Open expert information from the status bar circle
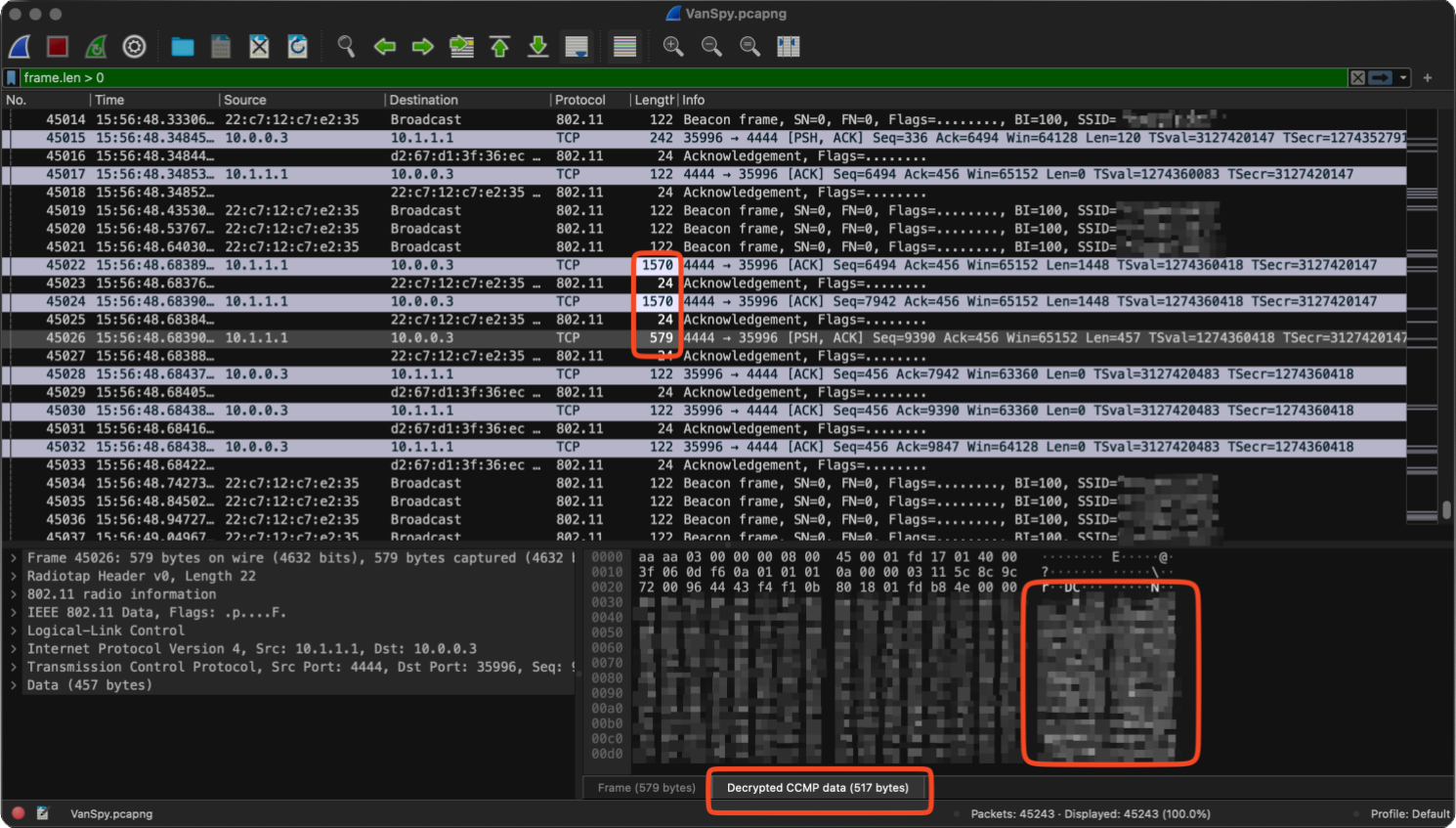This screenshot has width=1456, height=828. pos(18,812)
